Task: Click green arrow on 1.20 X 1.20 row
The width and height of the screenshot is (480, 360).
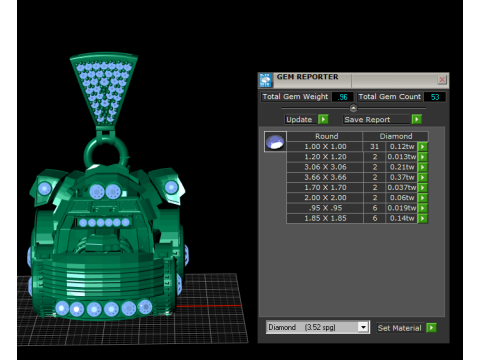Action: coord(423,157)
